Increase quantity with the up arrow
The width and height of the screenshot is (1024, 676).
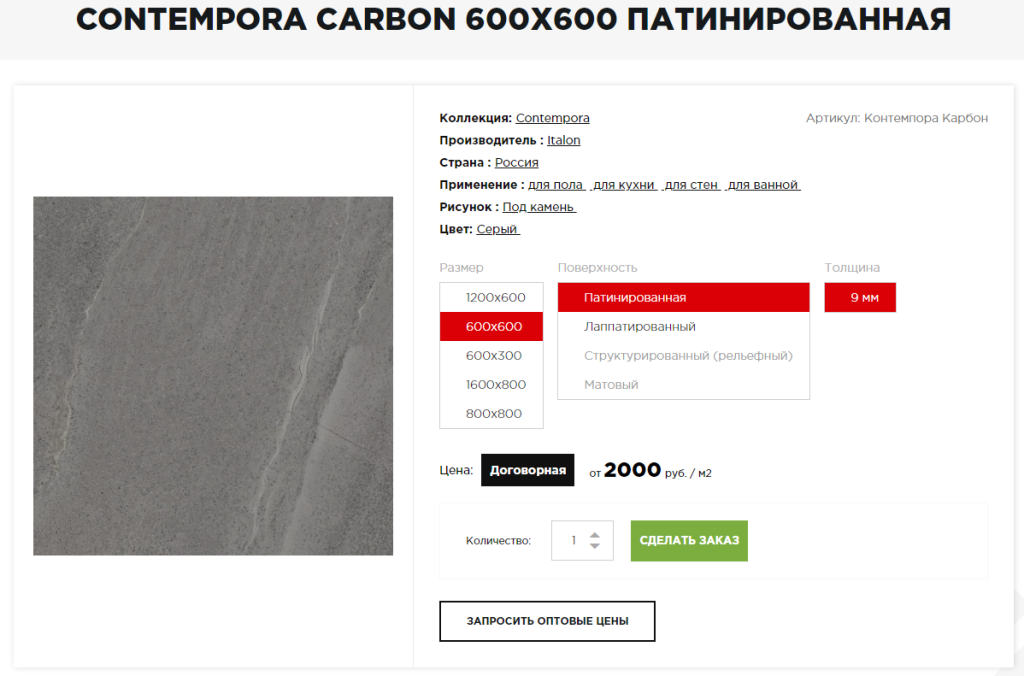point(594,535)
